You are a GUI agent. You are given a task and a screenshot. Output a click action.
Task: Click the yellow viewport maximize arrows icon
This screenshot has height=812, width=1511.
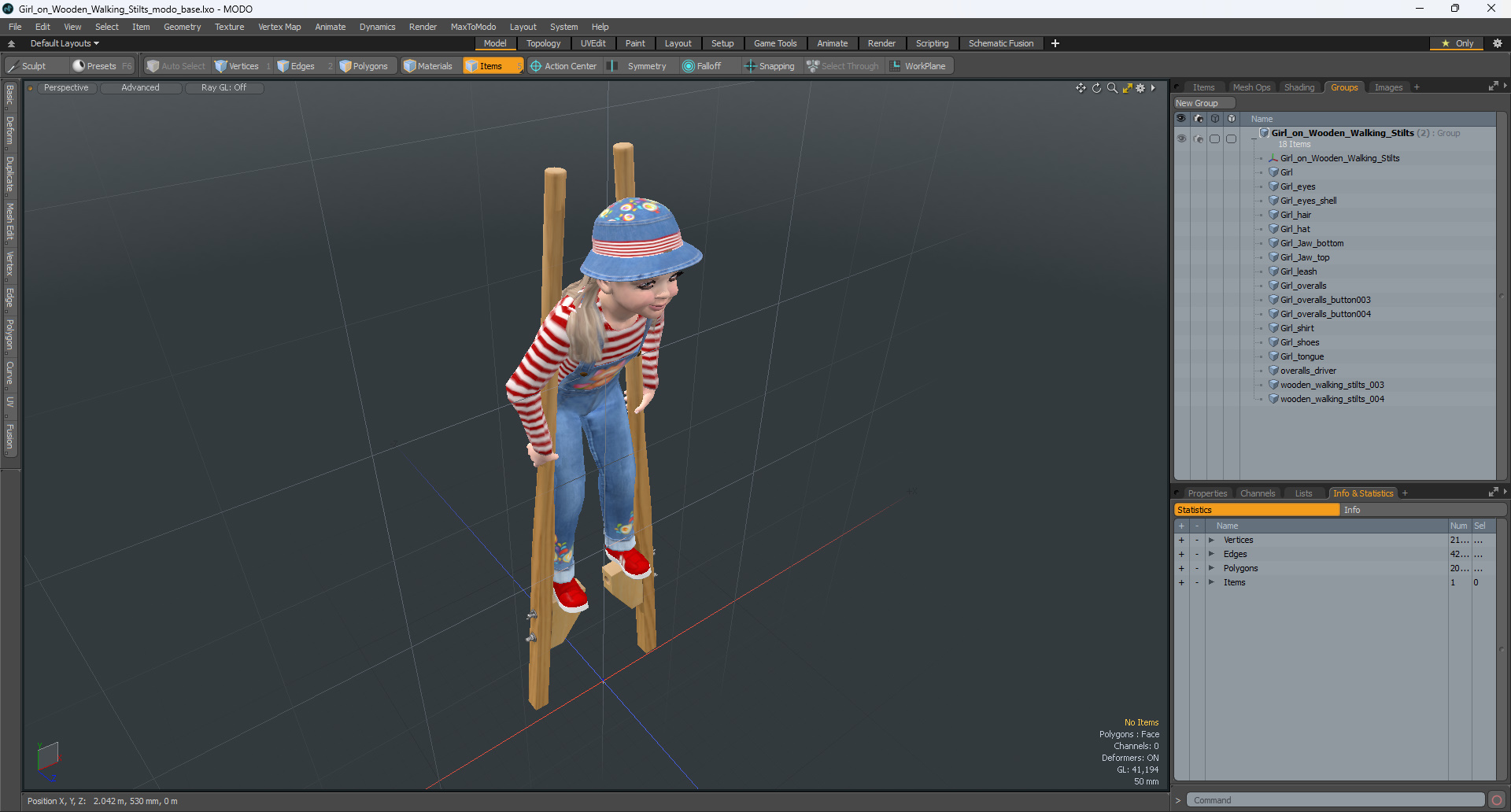(1127, 88)
